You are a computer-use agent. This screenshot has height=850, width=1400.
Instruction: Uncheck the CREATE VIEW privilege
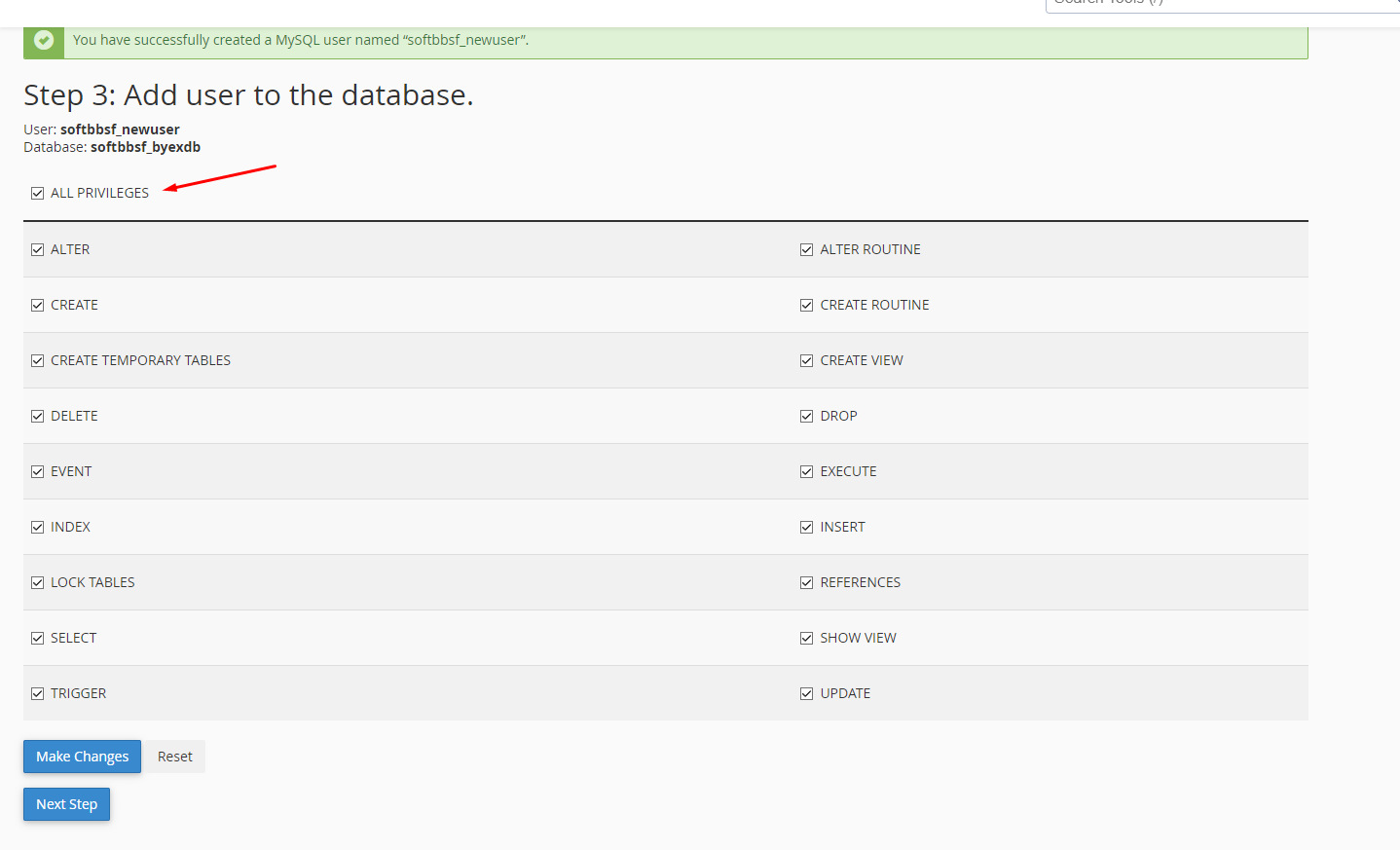pos(806,360)
